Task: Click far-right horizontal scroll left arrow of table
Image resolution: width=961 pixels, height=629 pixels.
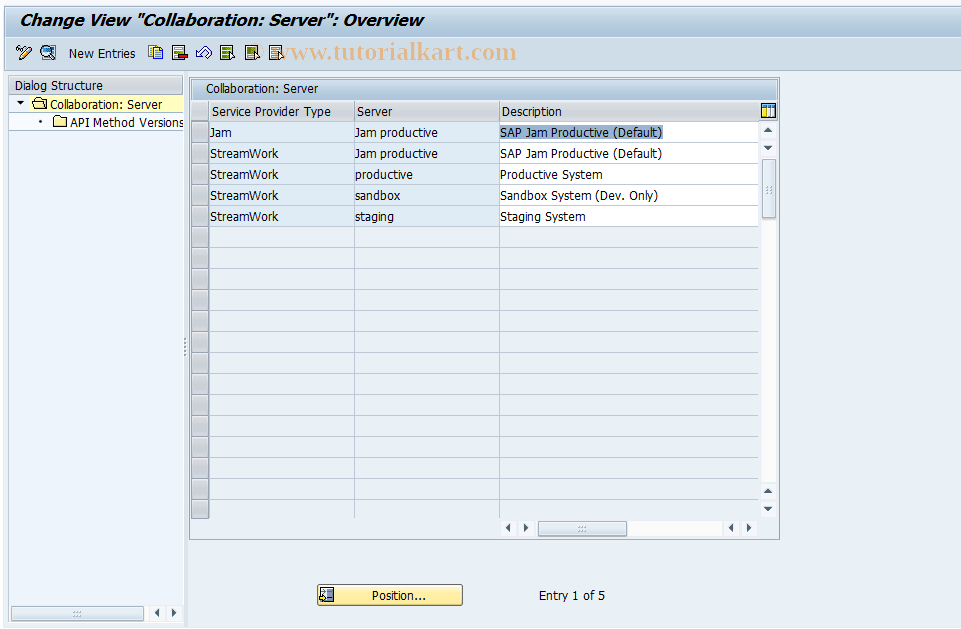Action: click(x=731, y=528)
